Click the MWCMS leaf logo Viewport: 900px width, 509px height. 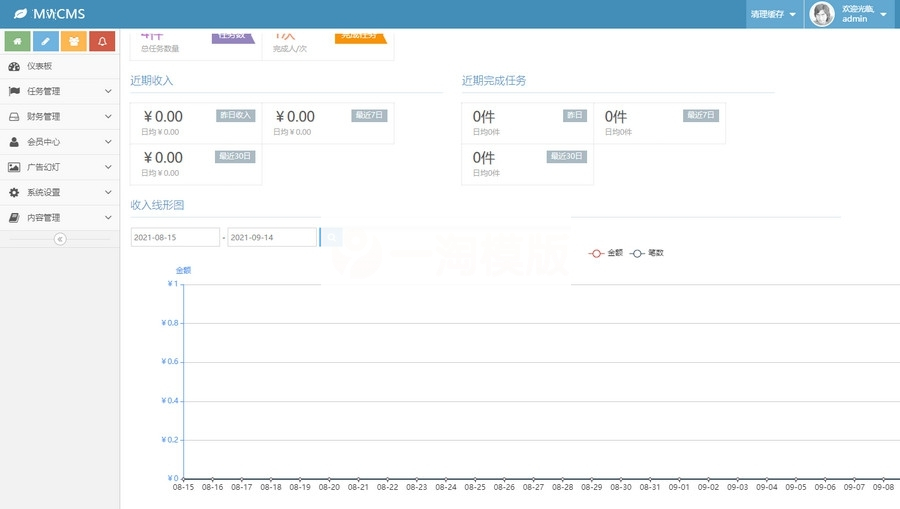coord(20,14)
